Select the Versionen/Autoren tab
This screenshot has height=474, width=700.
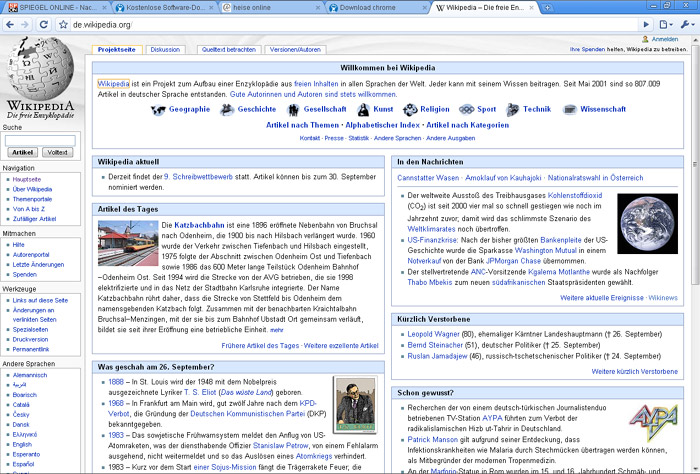(295, 50)
